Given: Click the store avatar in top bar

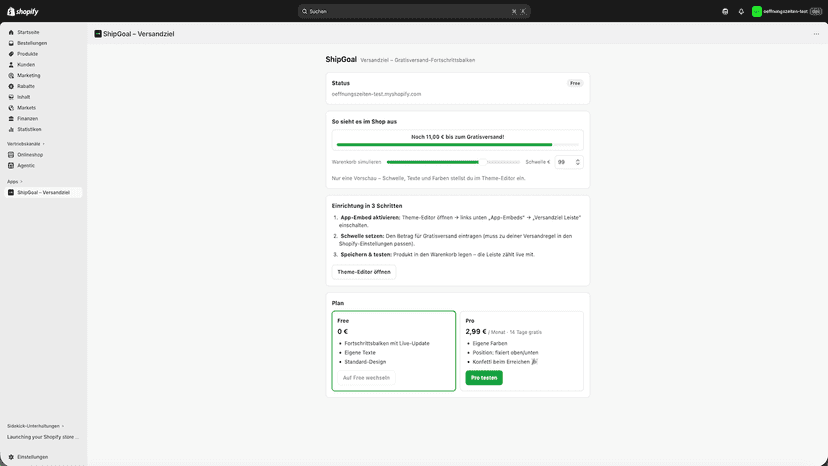Looking at the screenshot, I should (757, 12).
